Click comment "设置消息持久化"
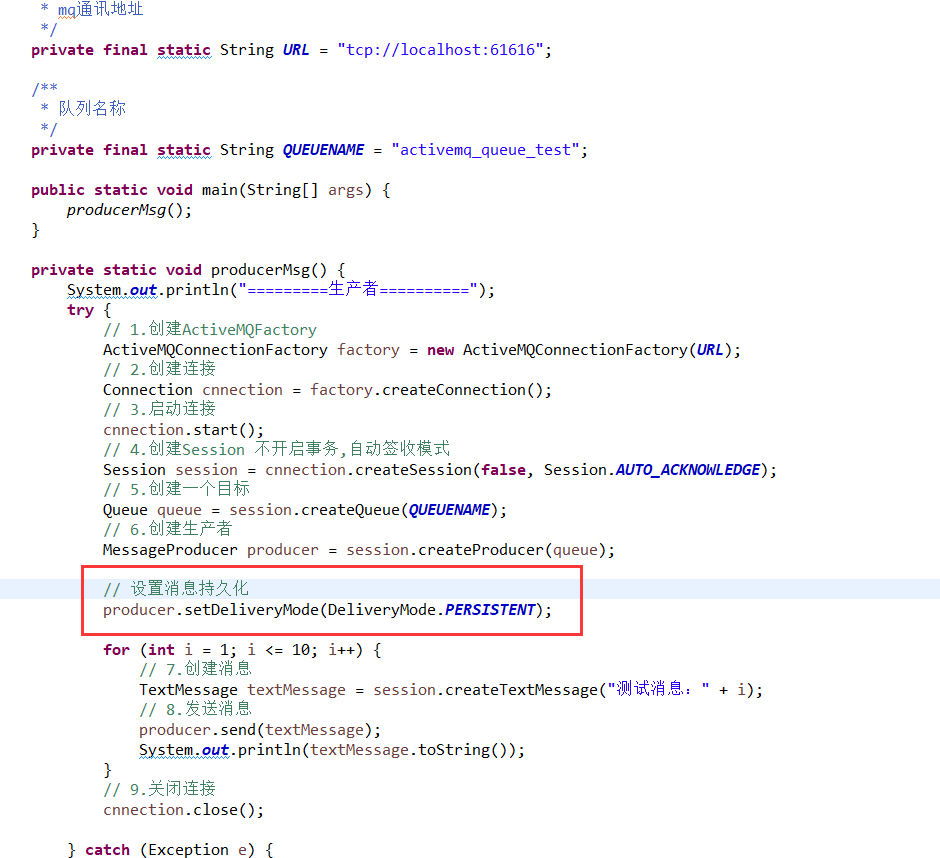Image resolution: width=940 pixels, height=858 pixels. [176, 589]
